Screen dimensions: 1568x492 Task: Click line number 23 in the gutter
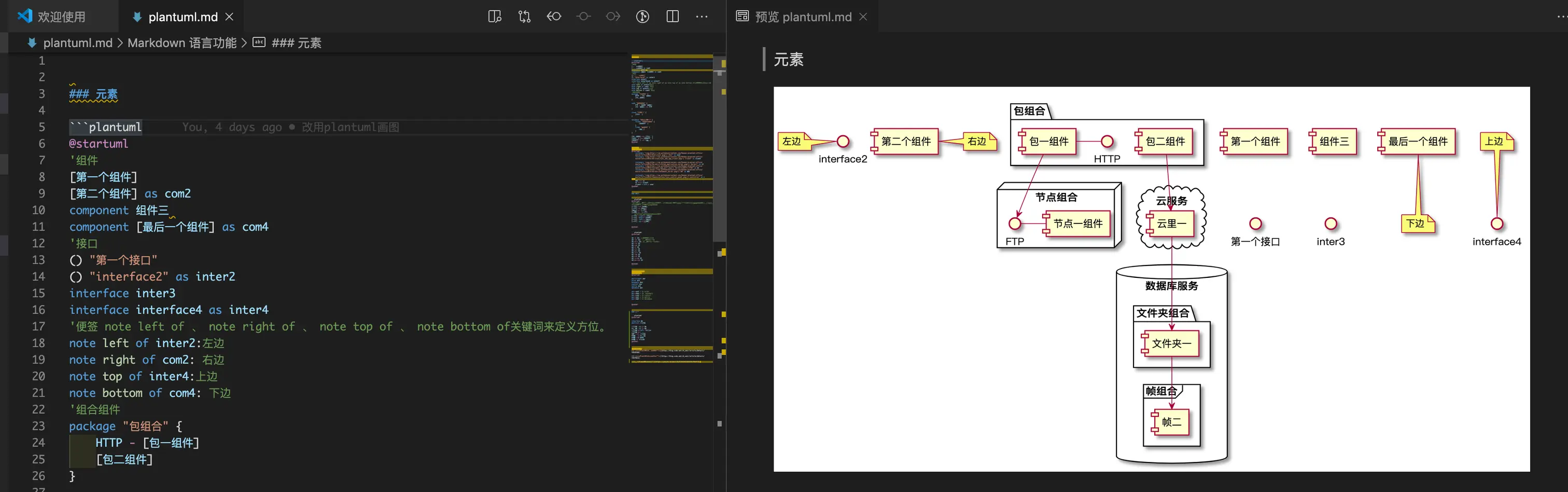pos(39,426)
